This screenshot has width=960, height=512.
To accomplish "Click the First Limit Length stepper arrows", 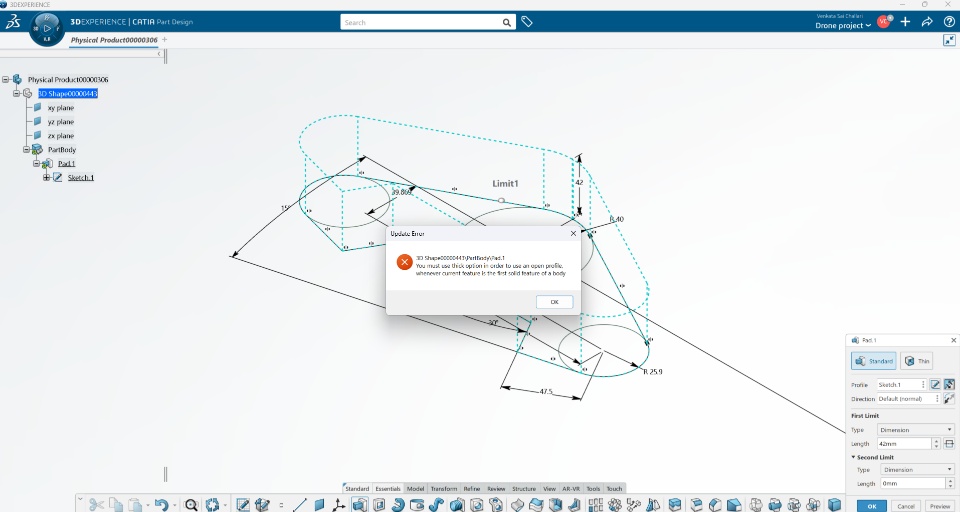I will pos(936,443).
